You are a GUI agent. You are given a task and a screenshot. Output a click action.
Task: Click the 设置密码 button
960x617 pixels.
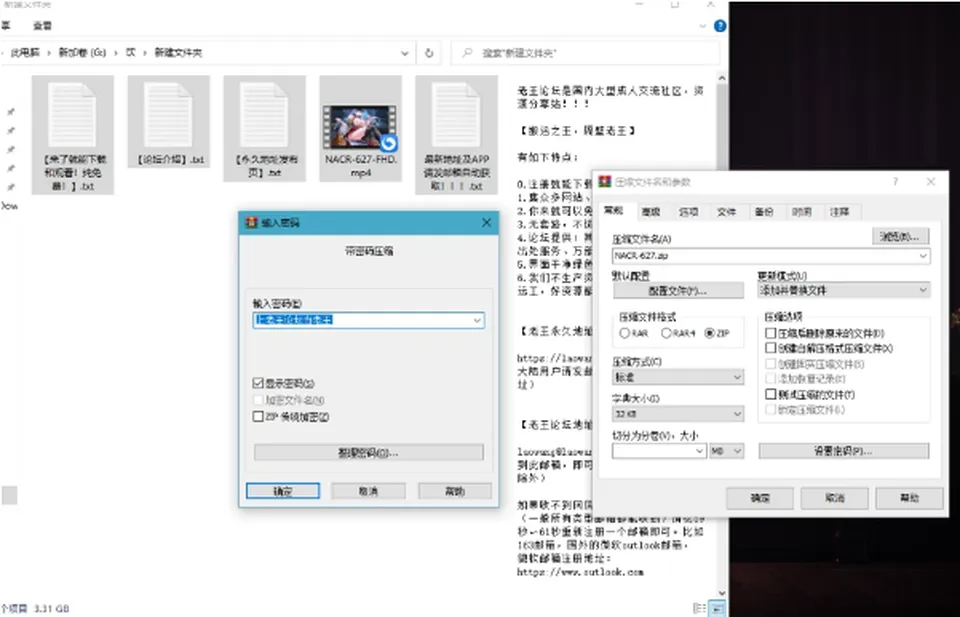[844, 451]
